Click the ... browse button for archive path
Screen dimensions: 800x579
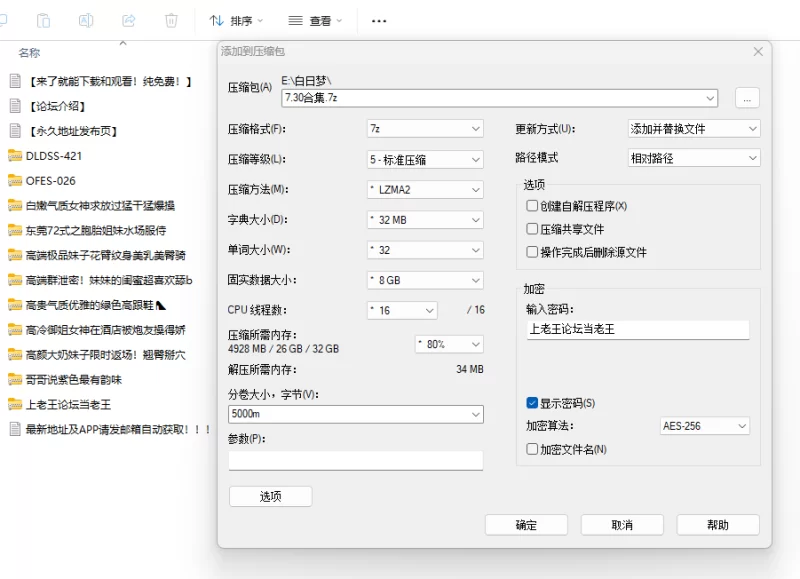[x=747, y=98]
